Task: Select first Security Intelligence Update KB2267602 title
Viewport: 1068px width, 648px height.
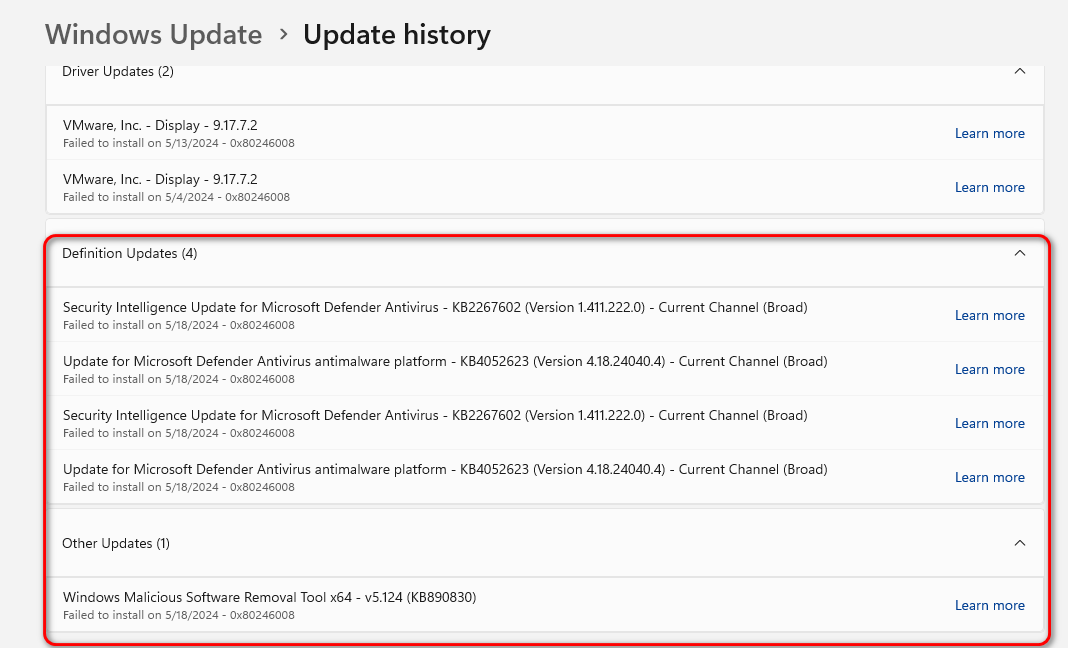Action: [x=435, y=307]
